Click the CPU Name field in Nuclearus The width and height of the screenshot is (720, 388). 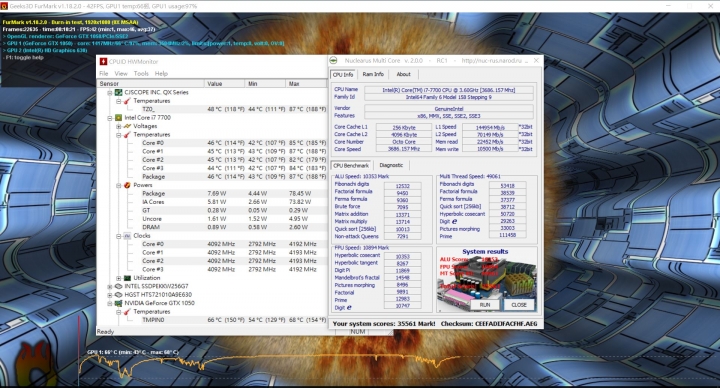(449, 90)
